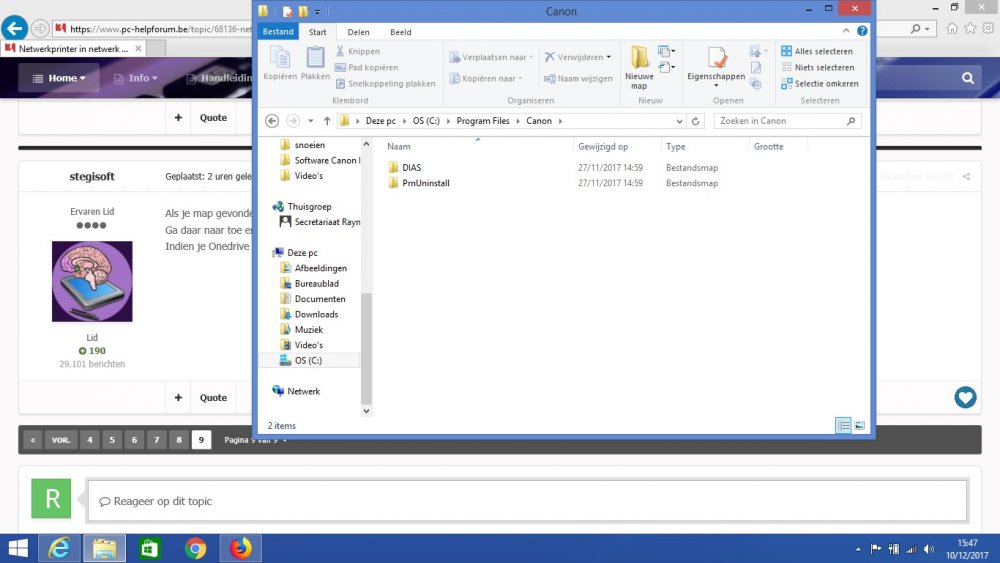Viewport: 1000px width, 563px height.
Task: Expand the address bar history dropdown
Action: [x=680, y=121]
